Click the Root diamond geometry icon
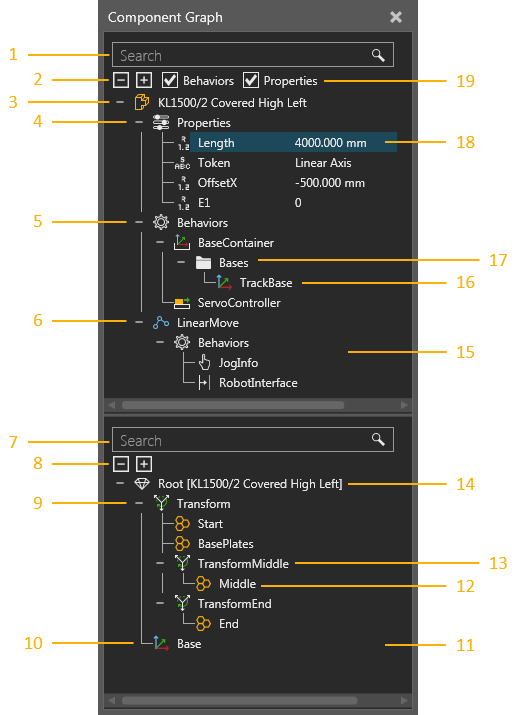Viewport: 516px width, 715px height. (x=142, y=484)
